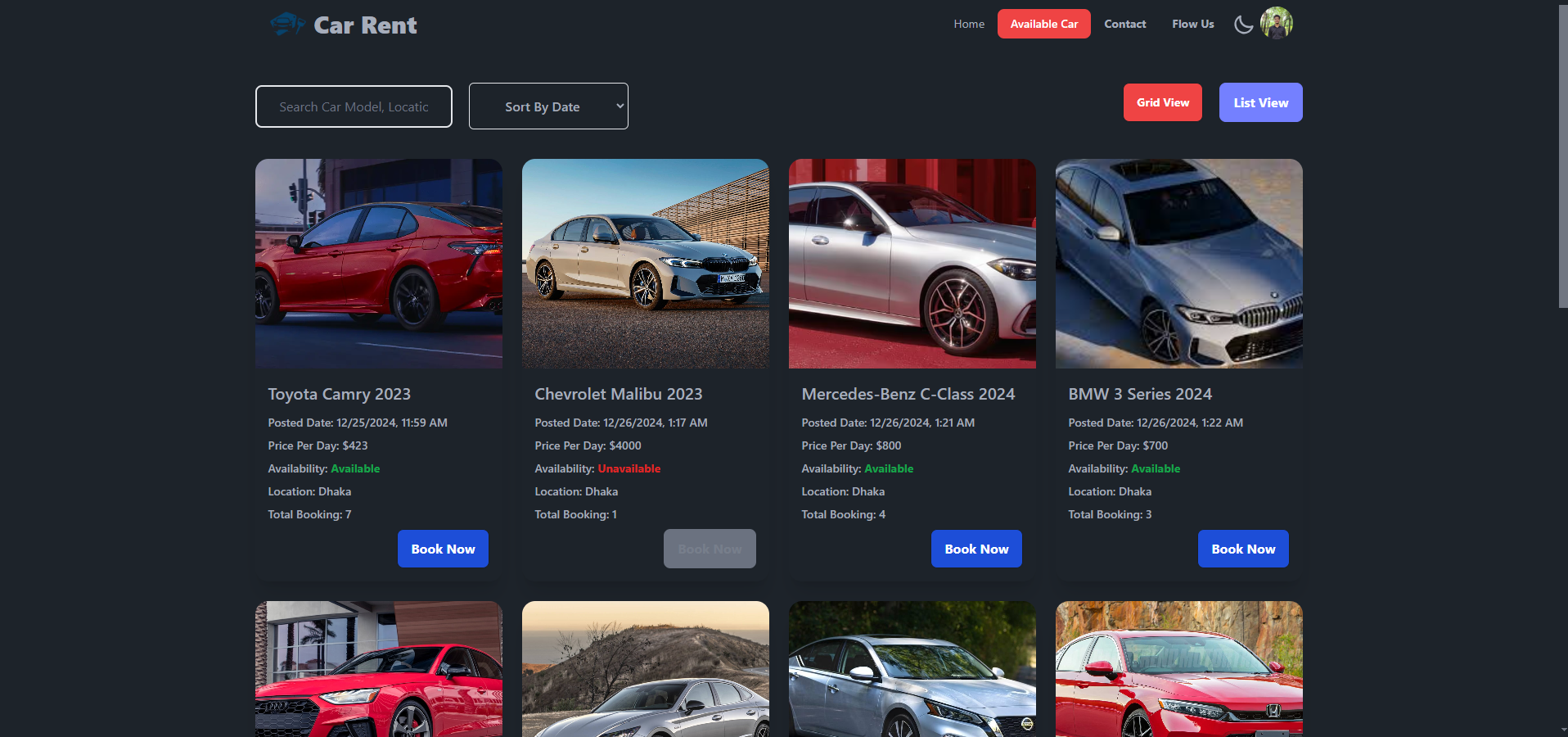
Task: Open the silver Nissan car photo
Action: tap(912, 669)
